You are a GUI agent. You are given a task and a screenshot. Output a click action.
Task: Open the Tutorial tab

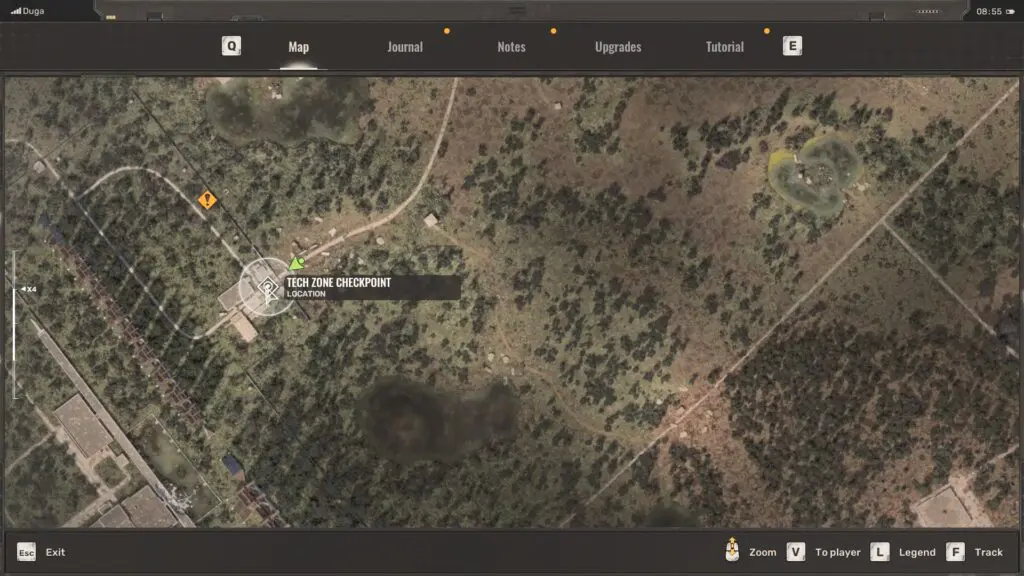pos(724,47)
